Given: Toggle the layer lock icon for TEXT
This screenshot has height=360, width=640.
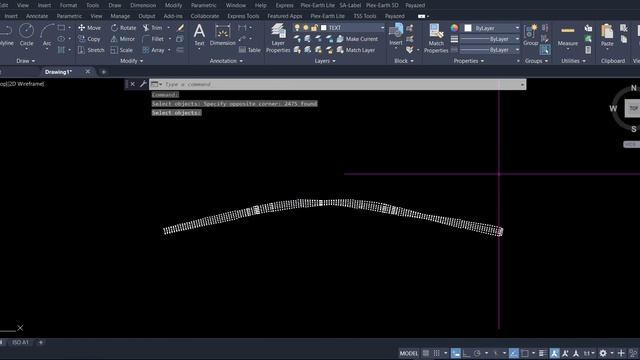Looking at the screenshot, I should coord(314,28).
